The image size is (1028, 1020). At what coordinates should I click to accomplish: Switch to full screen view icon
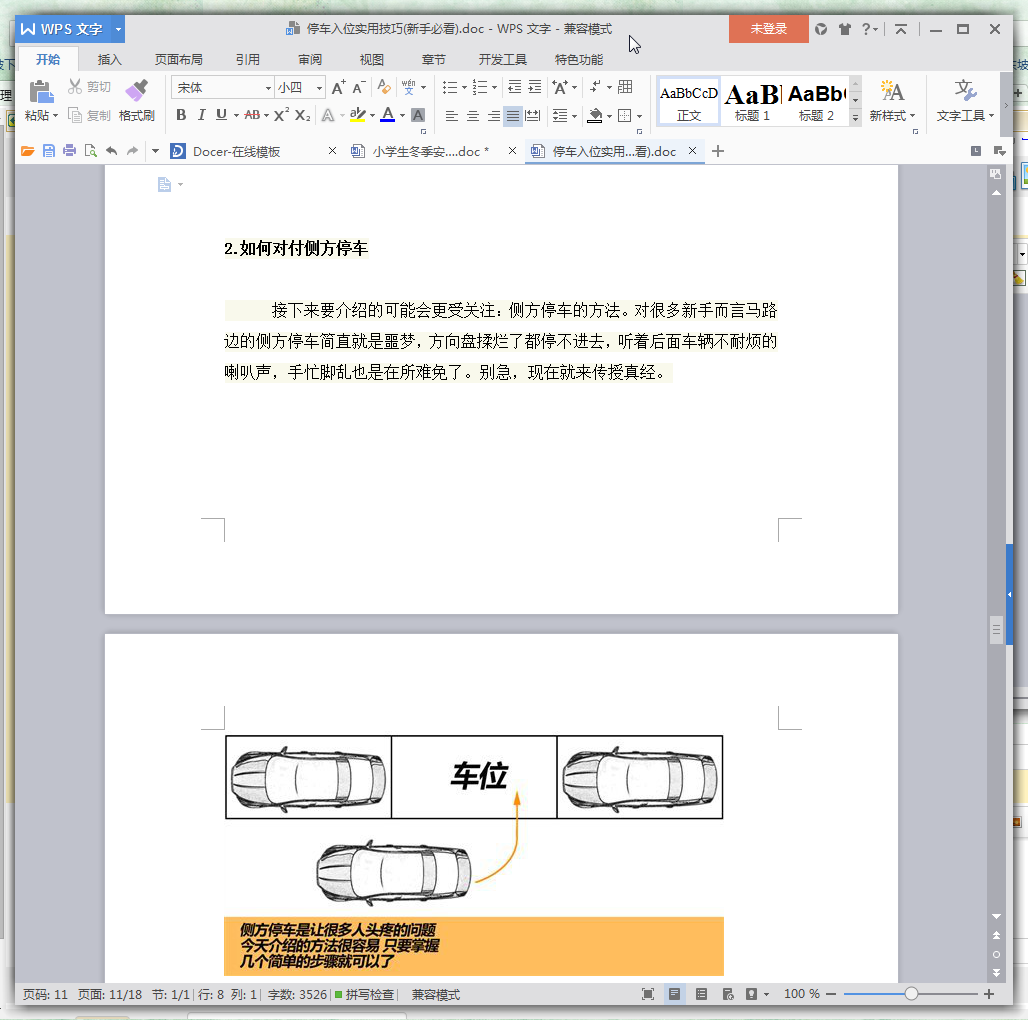pos(648,994)
